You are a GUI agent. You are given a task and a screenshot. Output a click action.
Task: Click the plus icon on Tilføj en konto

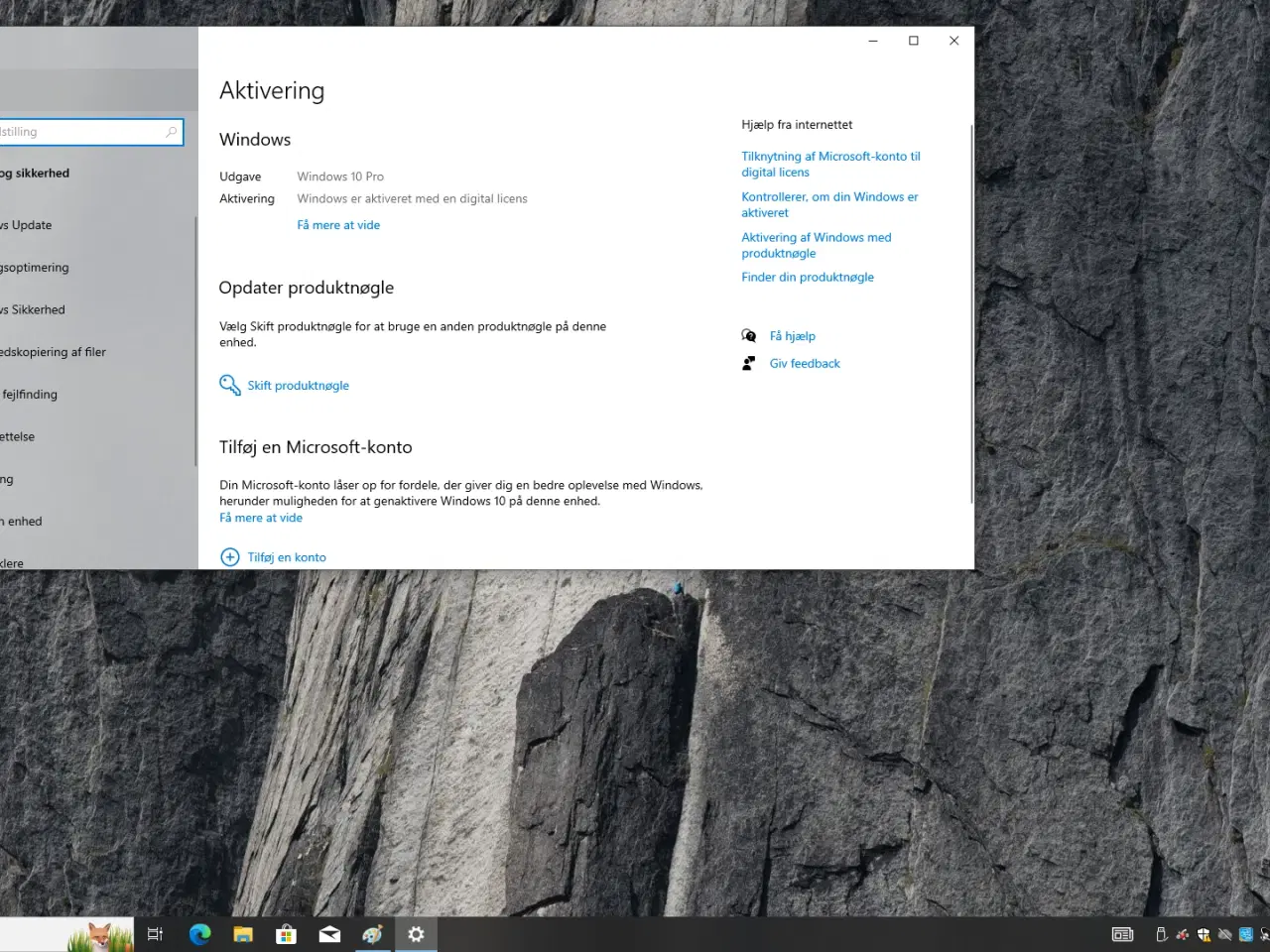(x=229, y=556)
